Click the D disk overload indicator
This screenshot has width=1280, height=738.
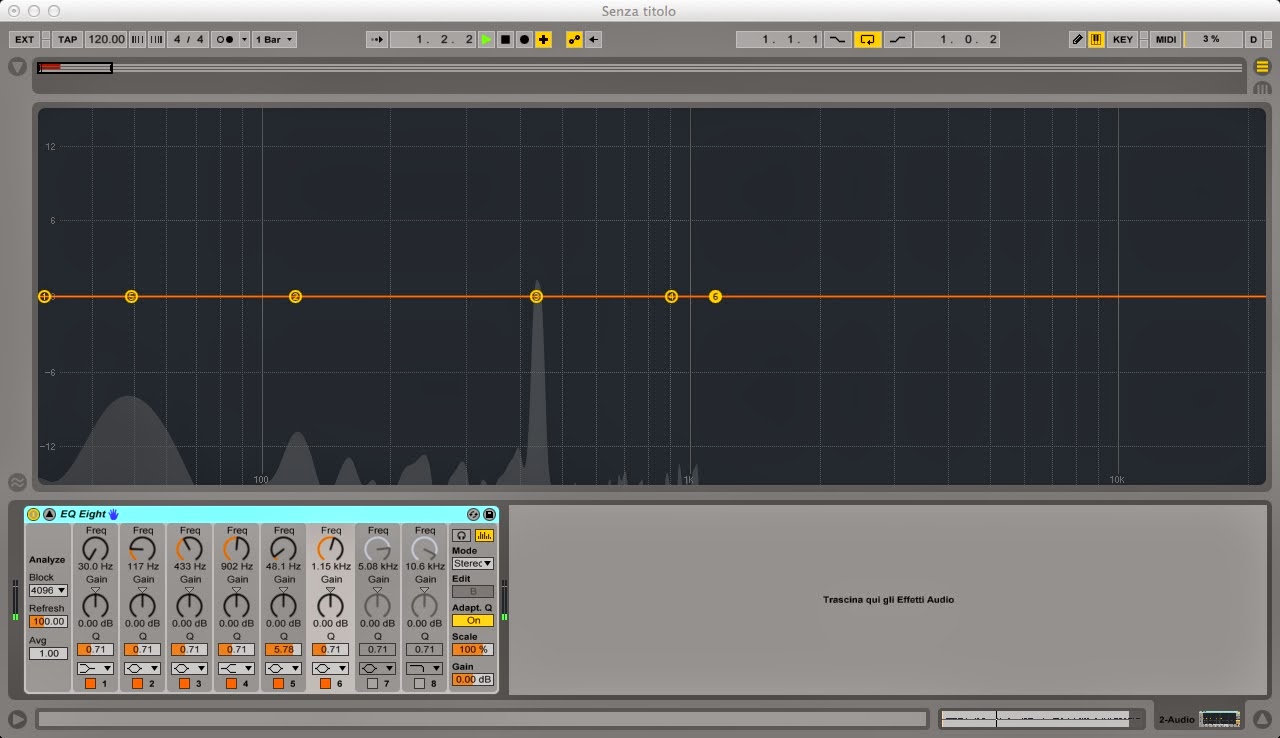click(x=1253, y=40)
